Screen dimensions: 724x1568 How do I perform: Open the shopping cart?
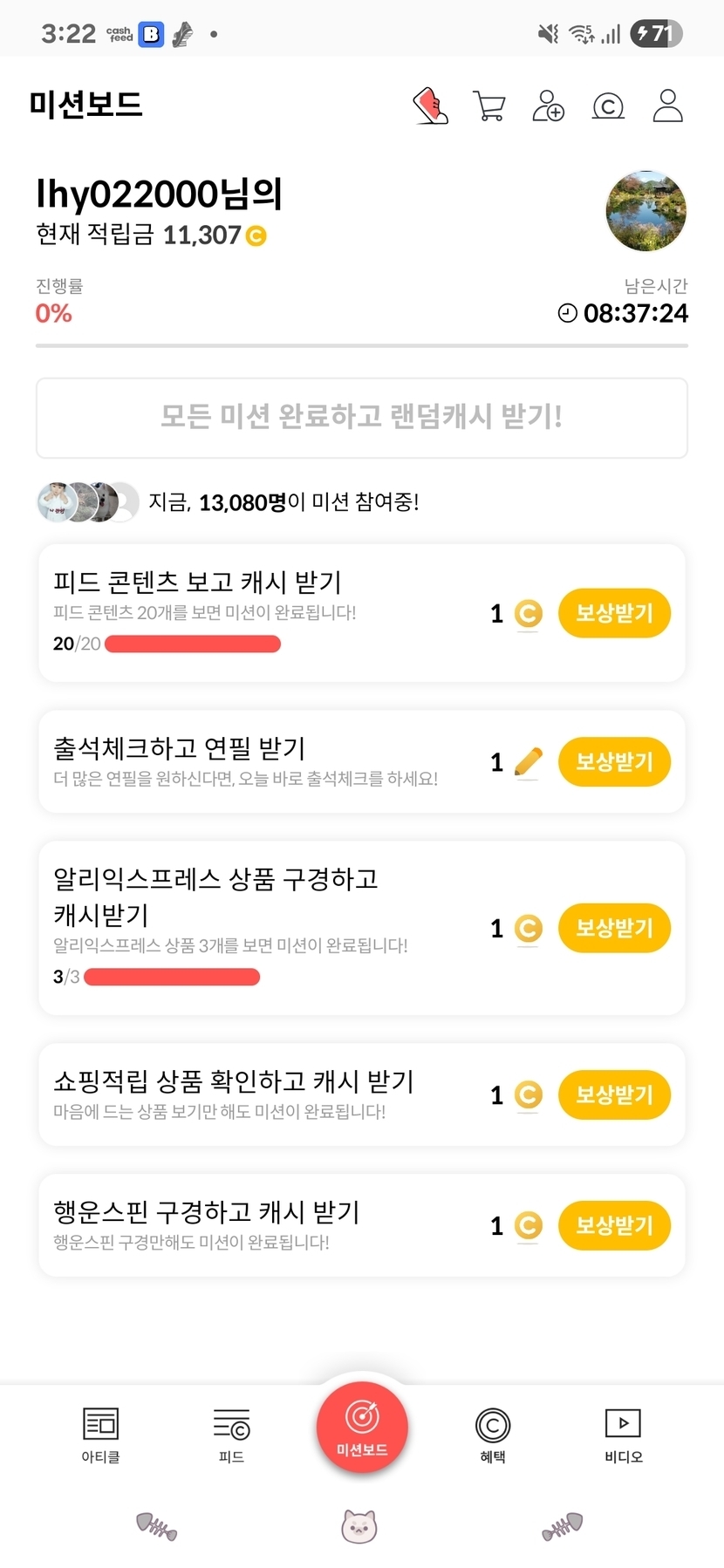pos(489,106)
